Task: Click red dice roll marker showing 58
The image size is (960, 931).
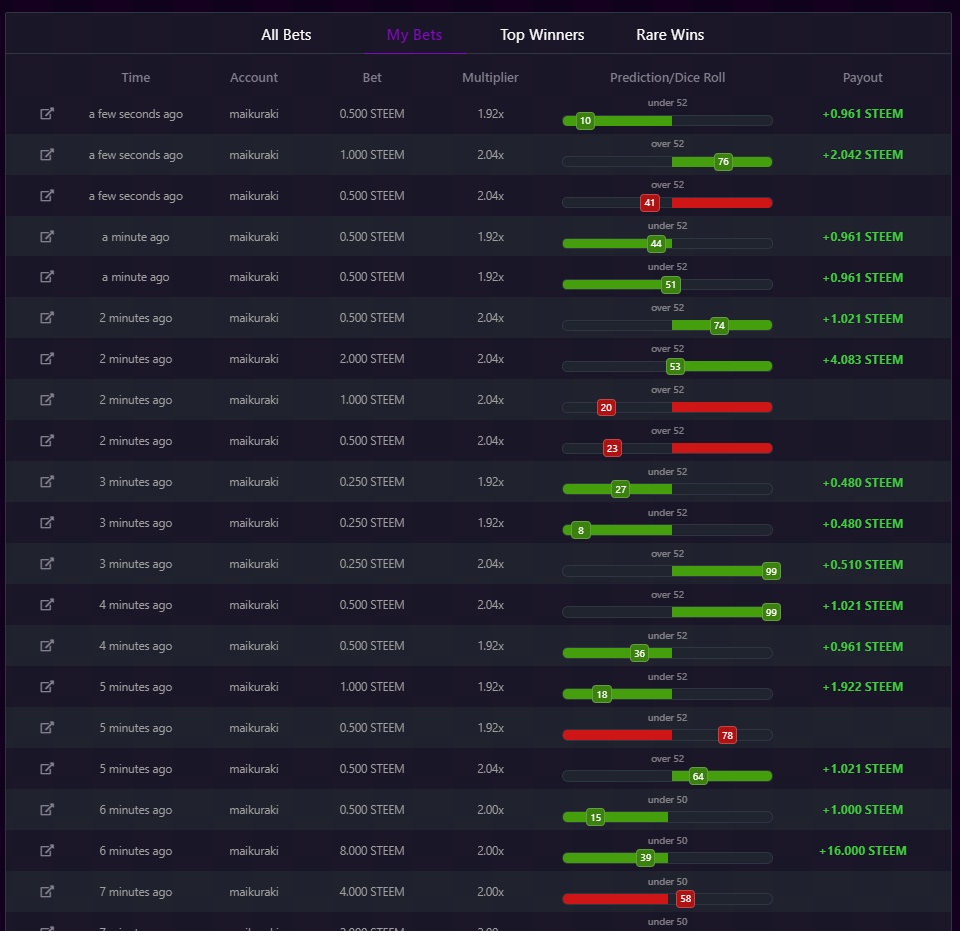Action: (685, 899)
